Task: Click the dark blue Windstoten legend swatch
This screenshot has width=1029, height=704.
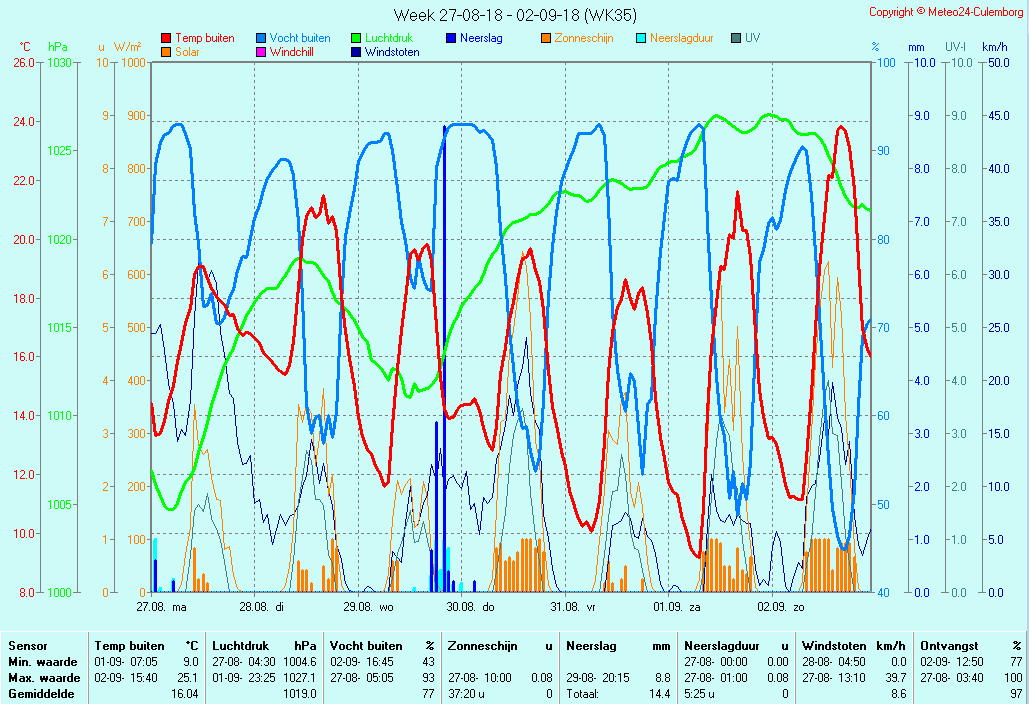Action: point(356,52)
